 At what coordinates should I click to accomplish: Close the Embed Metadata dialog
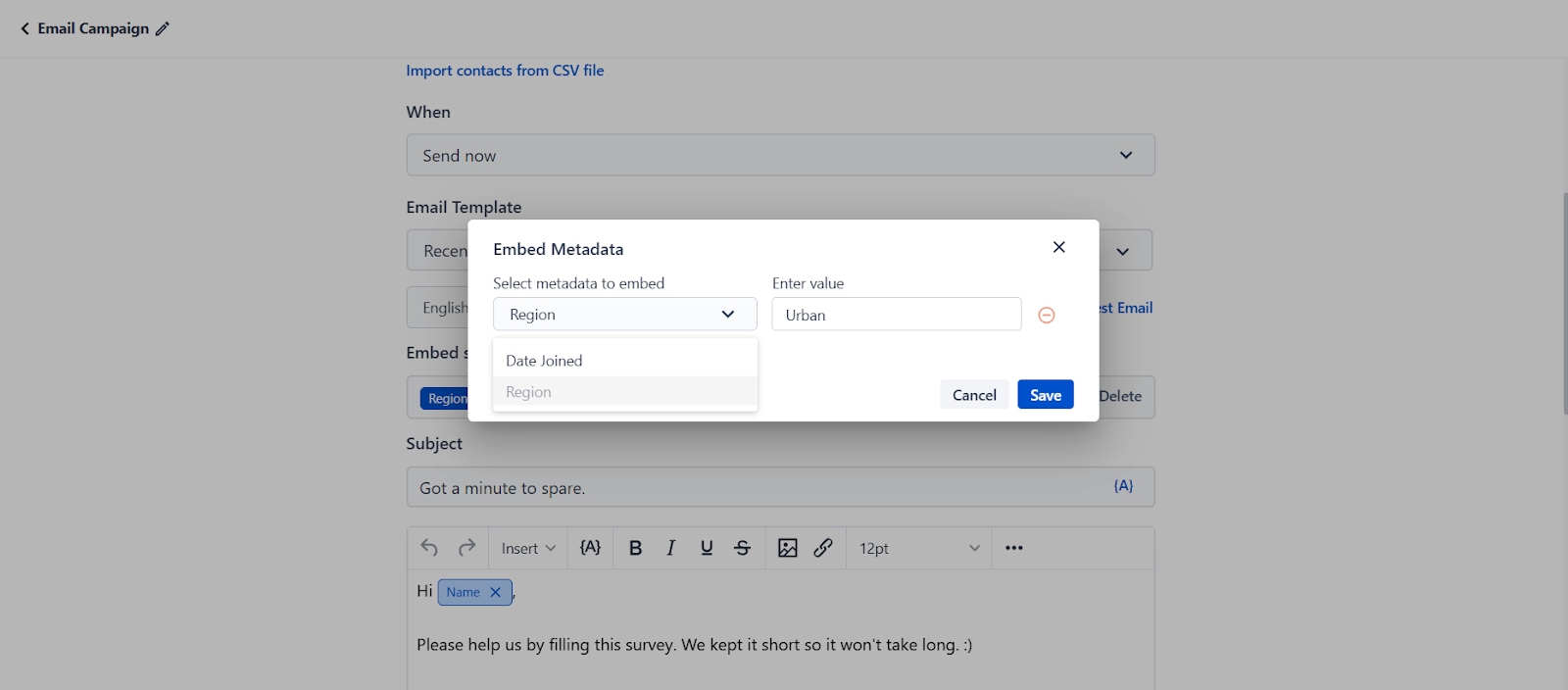tap(1058, 247)
